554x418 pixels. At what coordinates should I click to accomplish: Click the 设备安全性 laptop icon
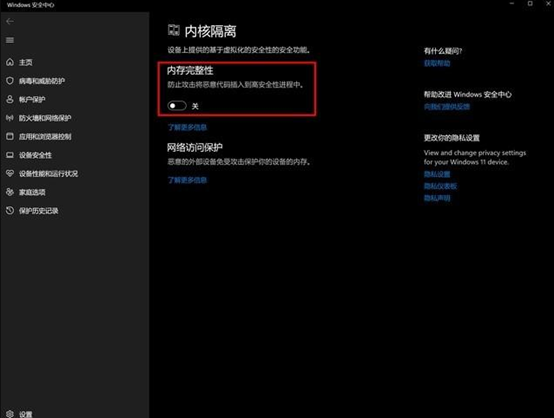point(10,155)
